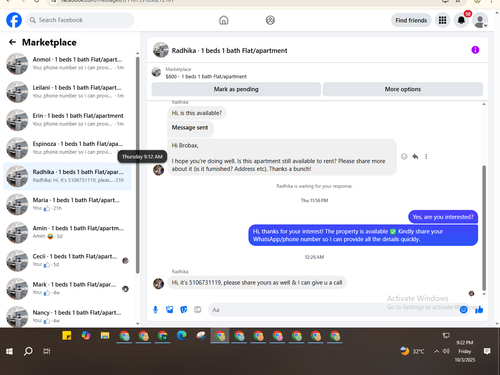Open Windows taskbar search
This screenshot has width=500, height=375.
(28, 351)
